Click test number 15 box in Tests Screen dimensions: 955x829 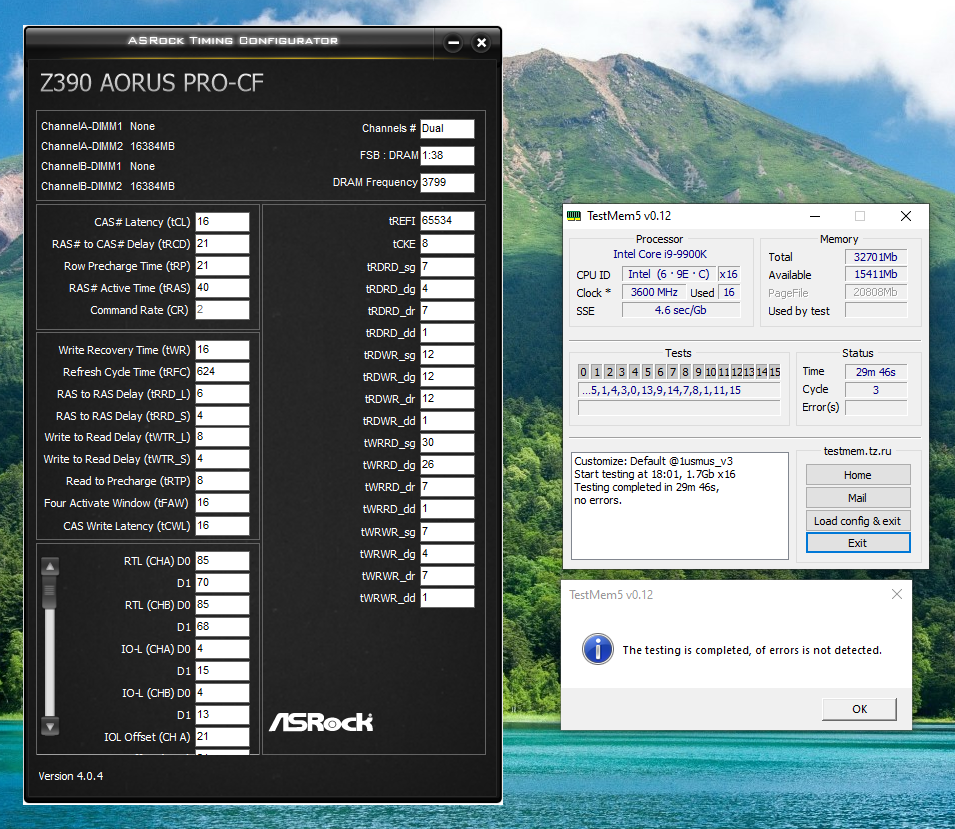click(x=775, y=372)
